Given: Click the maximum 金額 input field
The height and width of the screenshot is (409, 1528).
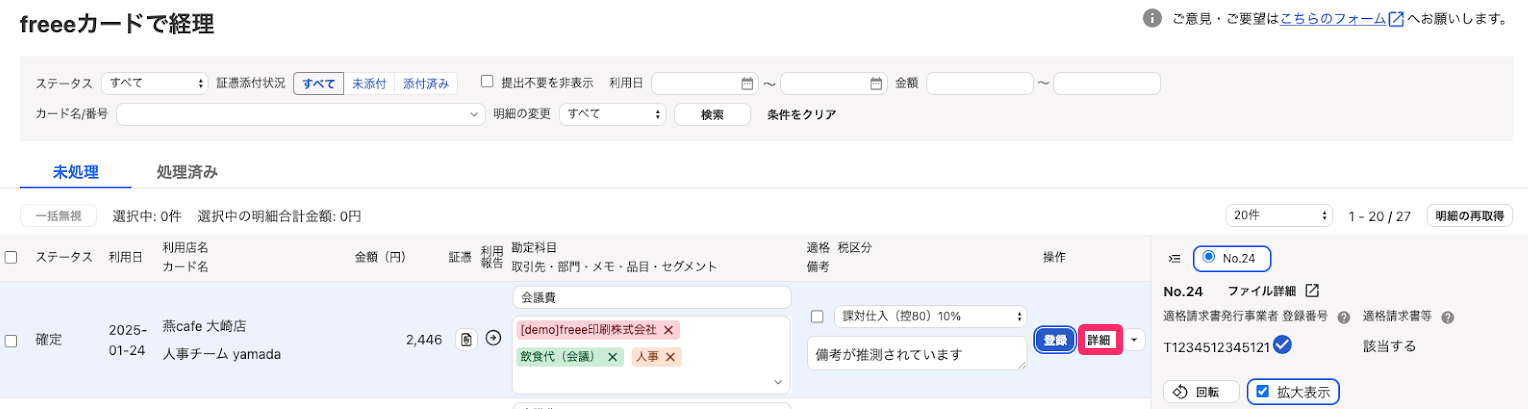Looking at the screenshot, I should 1107,84.
